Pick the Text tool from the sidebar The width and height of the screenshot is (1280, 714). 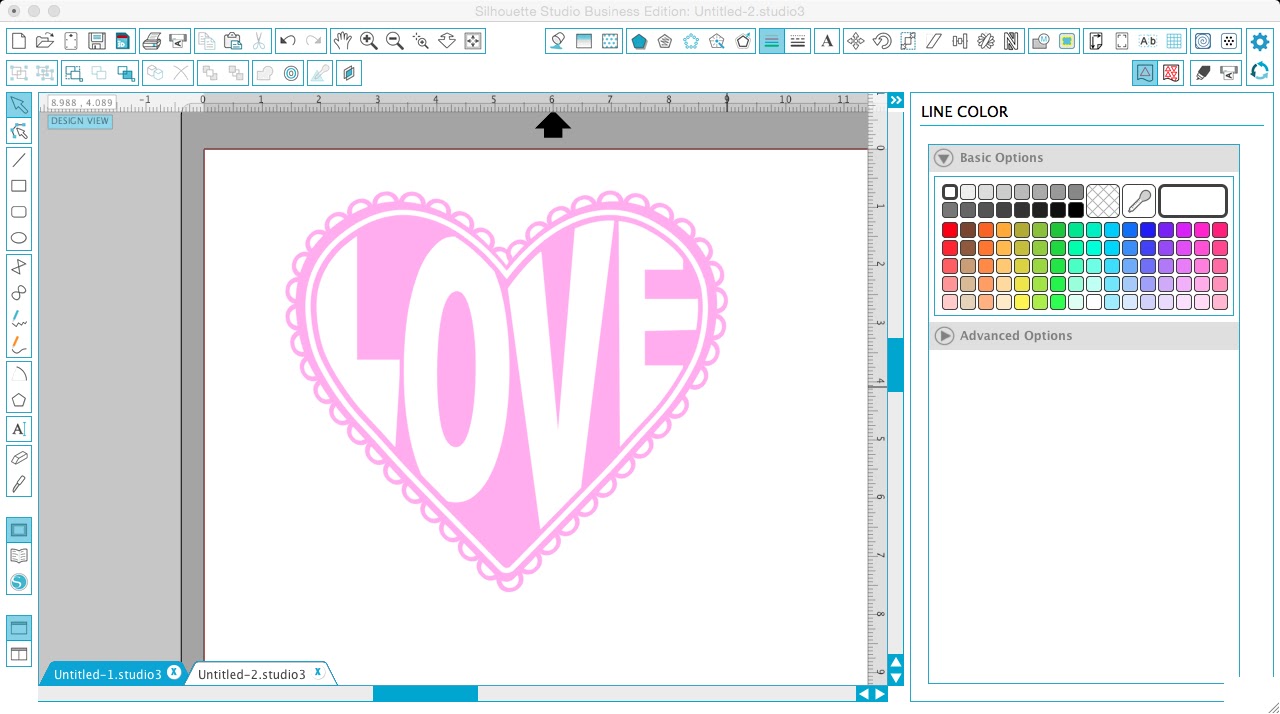[x=19, y=428]
